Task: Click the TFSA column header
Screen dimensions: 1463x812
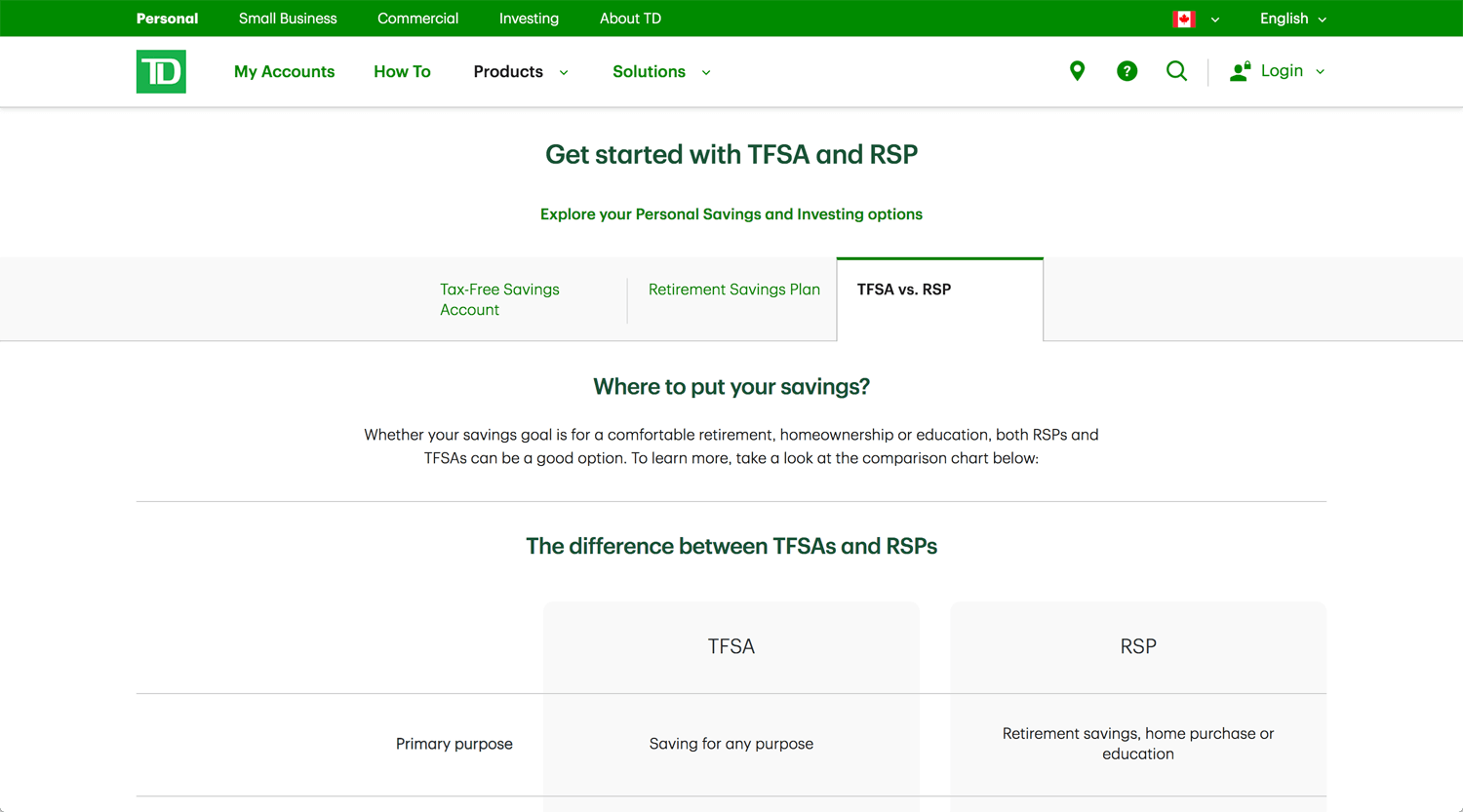Action: tap(731, 646)
